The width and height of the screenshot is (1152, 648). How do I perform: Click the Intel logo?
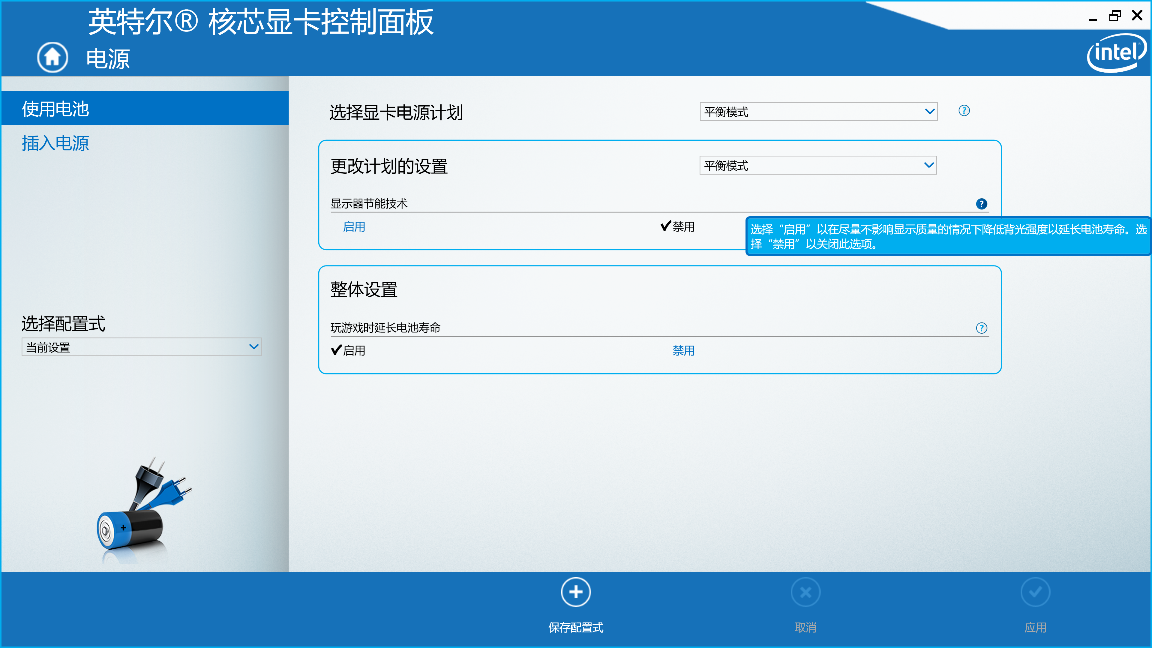(1116, 54)
